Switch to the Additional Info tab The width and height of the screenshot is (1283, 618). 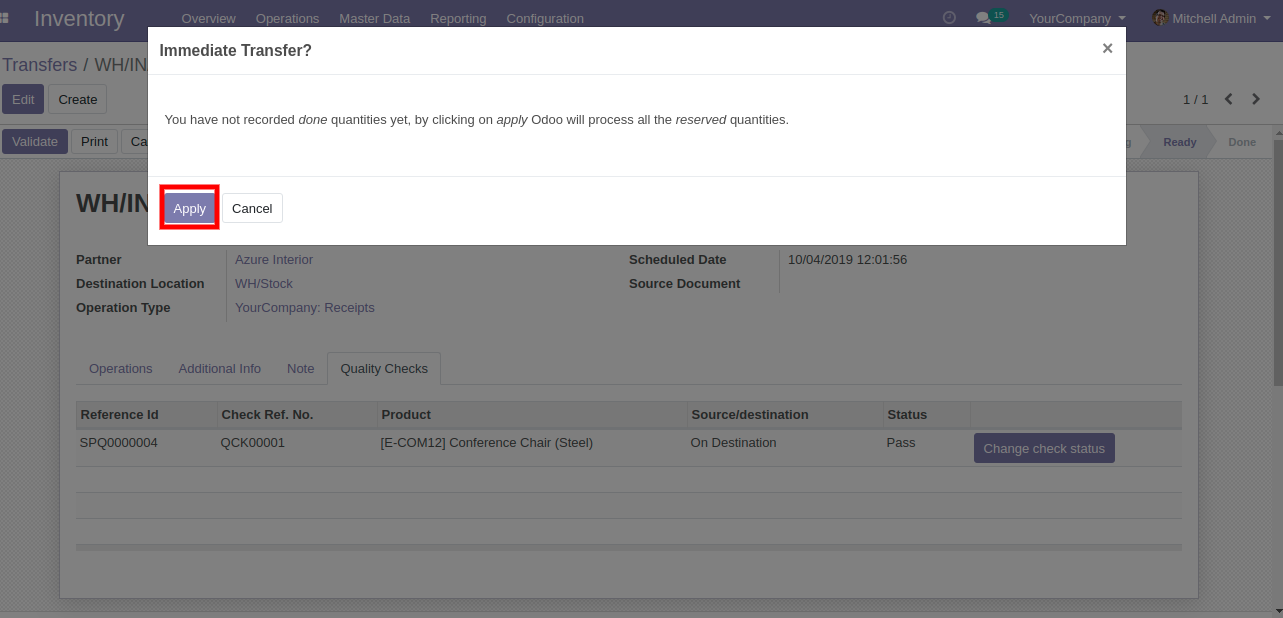pos(219,368)
